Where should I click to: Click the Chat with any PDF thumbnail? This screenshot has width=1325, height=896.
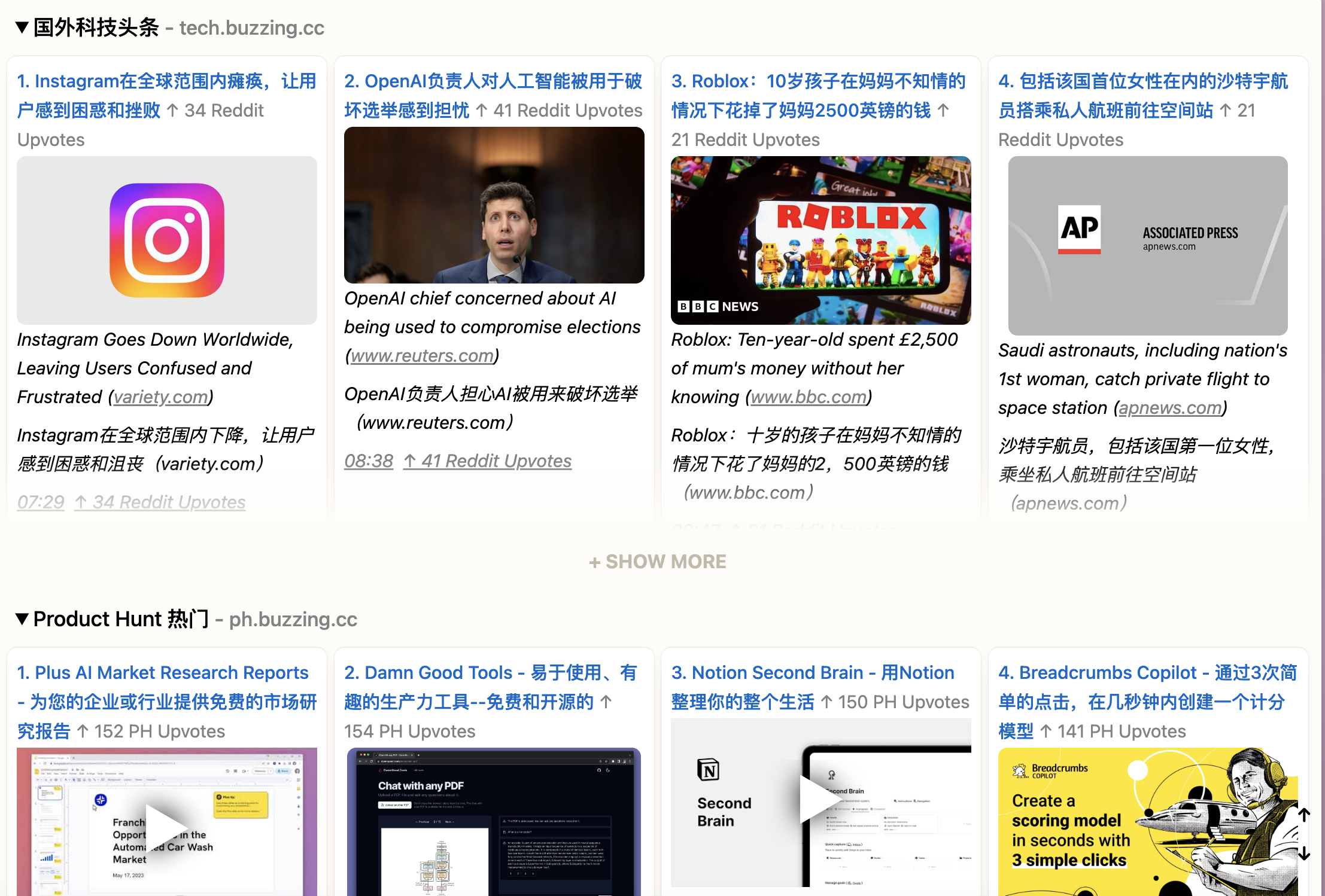tap(494, 822)
